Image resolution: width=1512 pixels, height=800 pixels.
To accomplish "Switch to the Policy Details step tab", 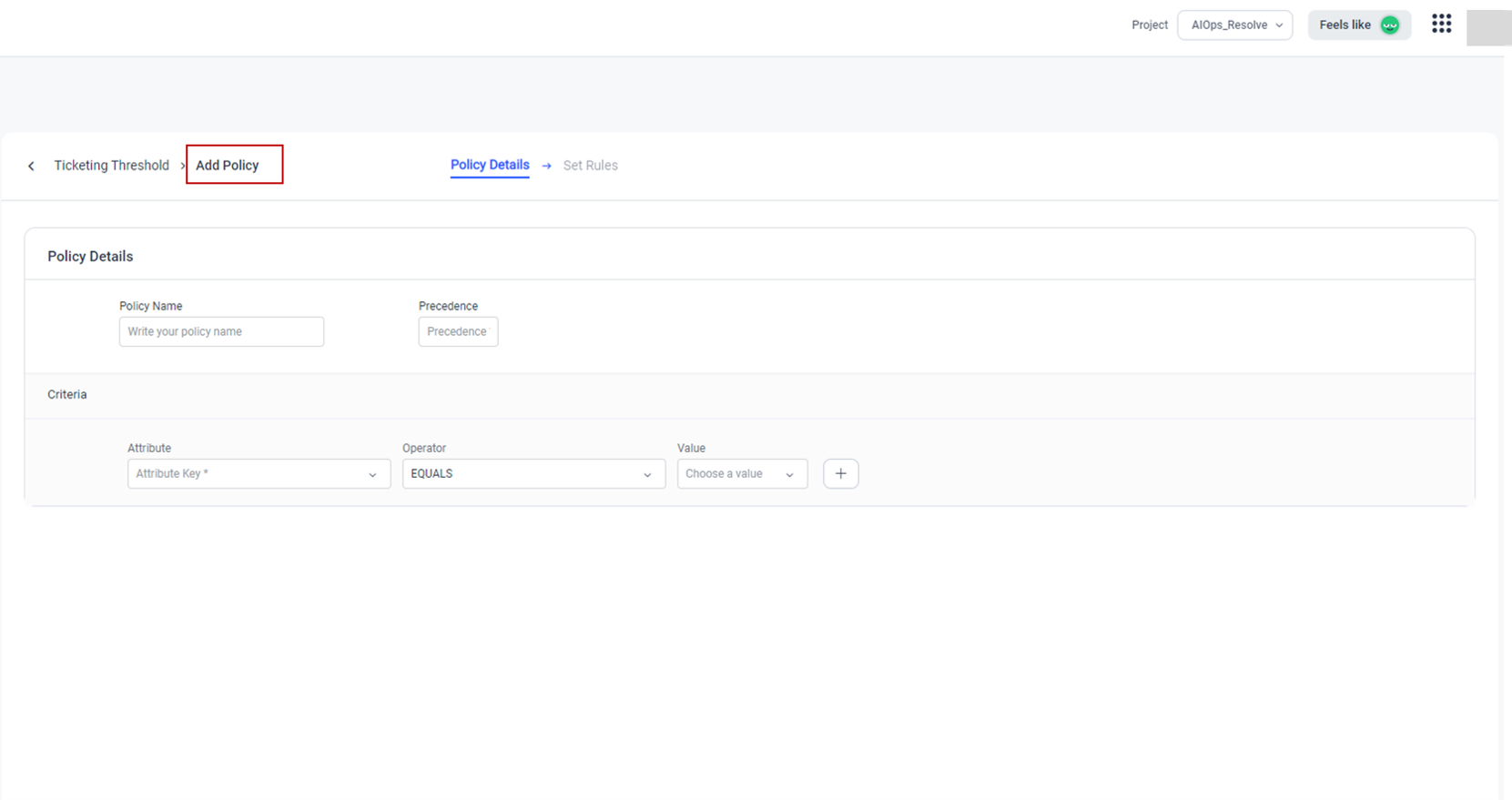I will 490,165.
